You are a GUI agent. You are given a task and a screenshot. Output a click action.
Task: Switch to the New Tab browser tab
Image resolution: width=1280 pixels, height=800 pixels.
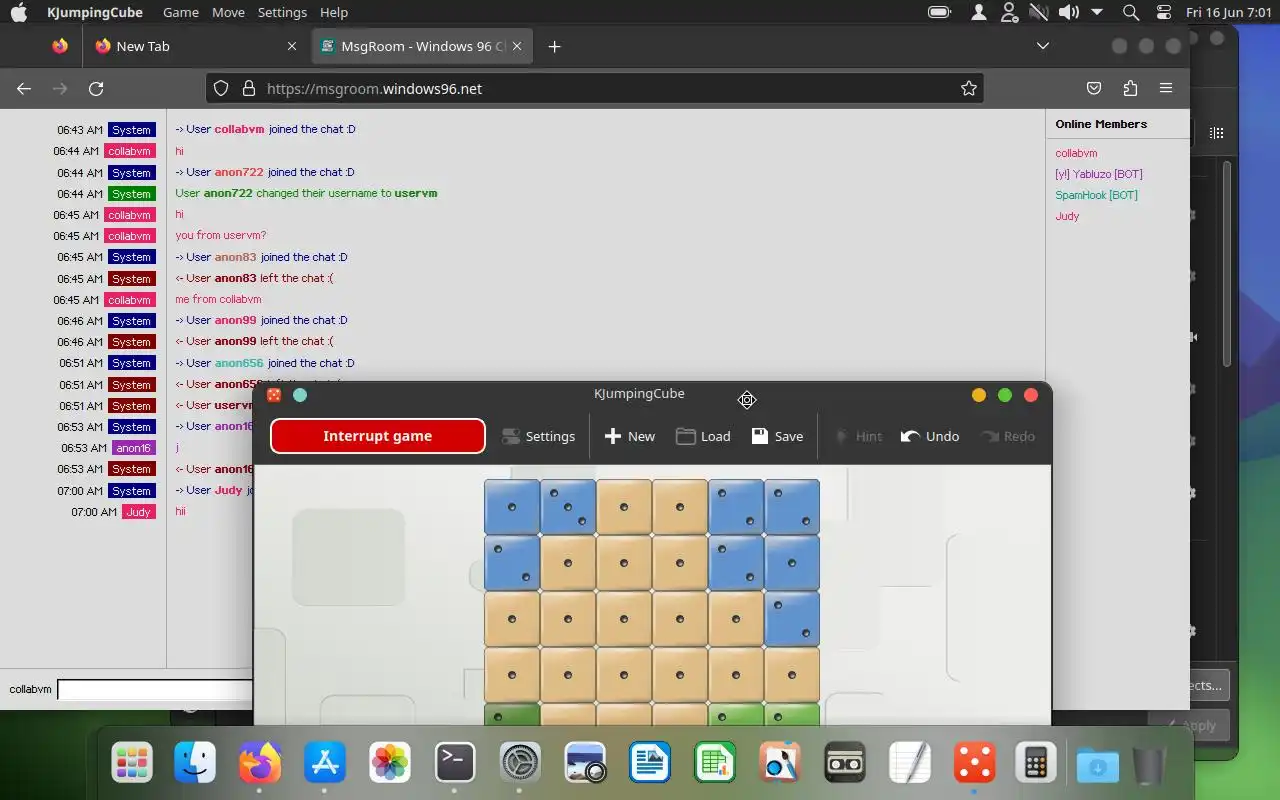click(x=195, y=46)
